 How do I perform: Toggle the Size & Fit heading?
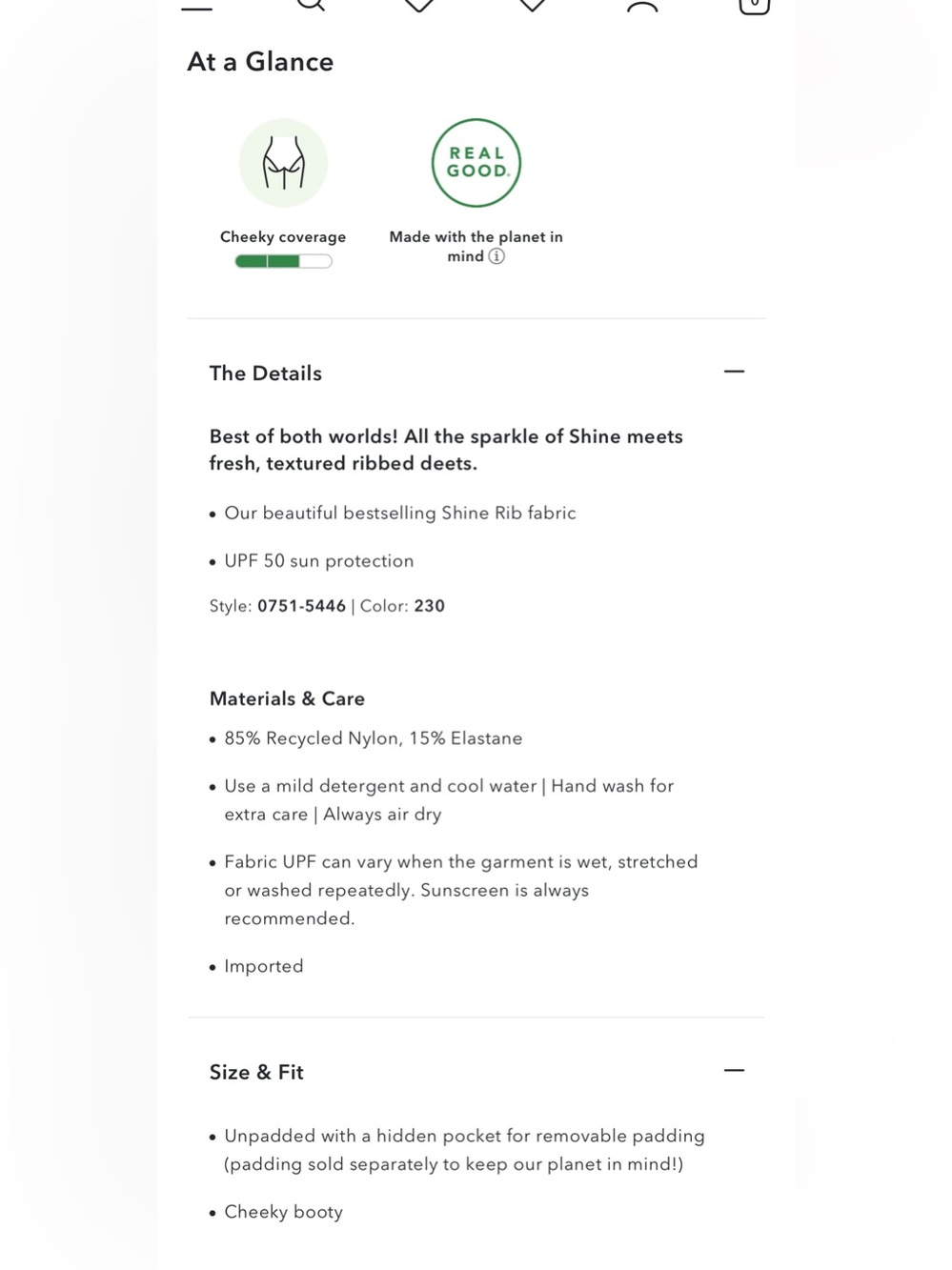pos(256,1072)
